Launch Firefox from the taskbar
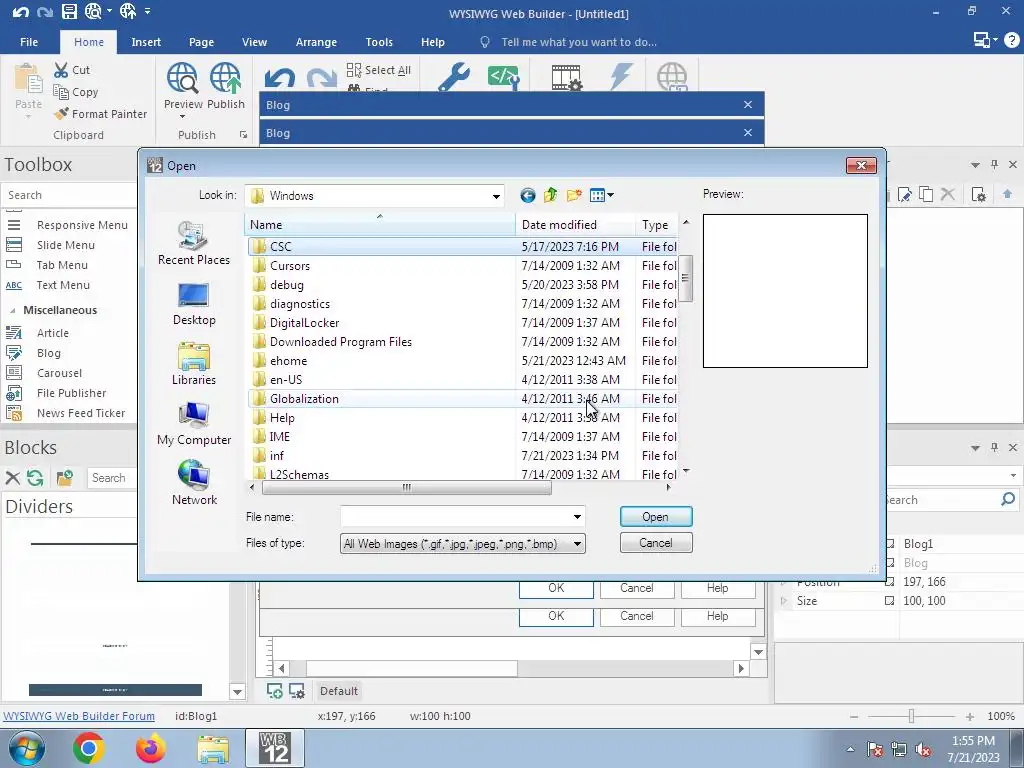The image size is (1024, 768). coord(151,748)
